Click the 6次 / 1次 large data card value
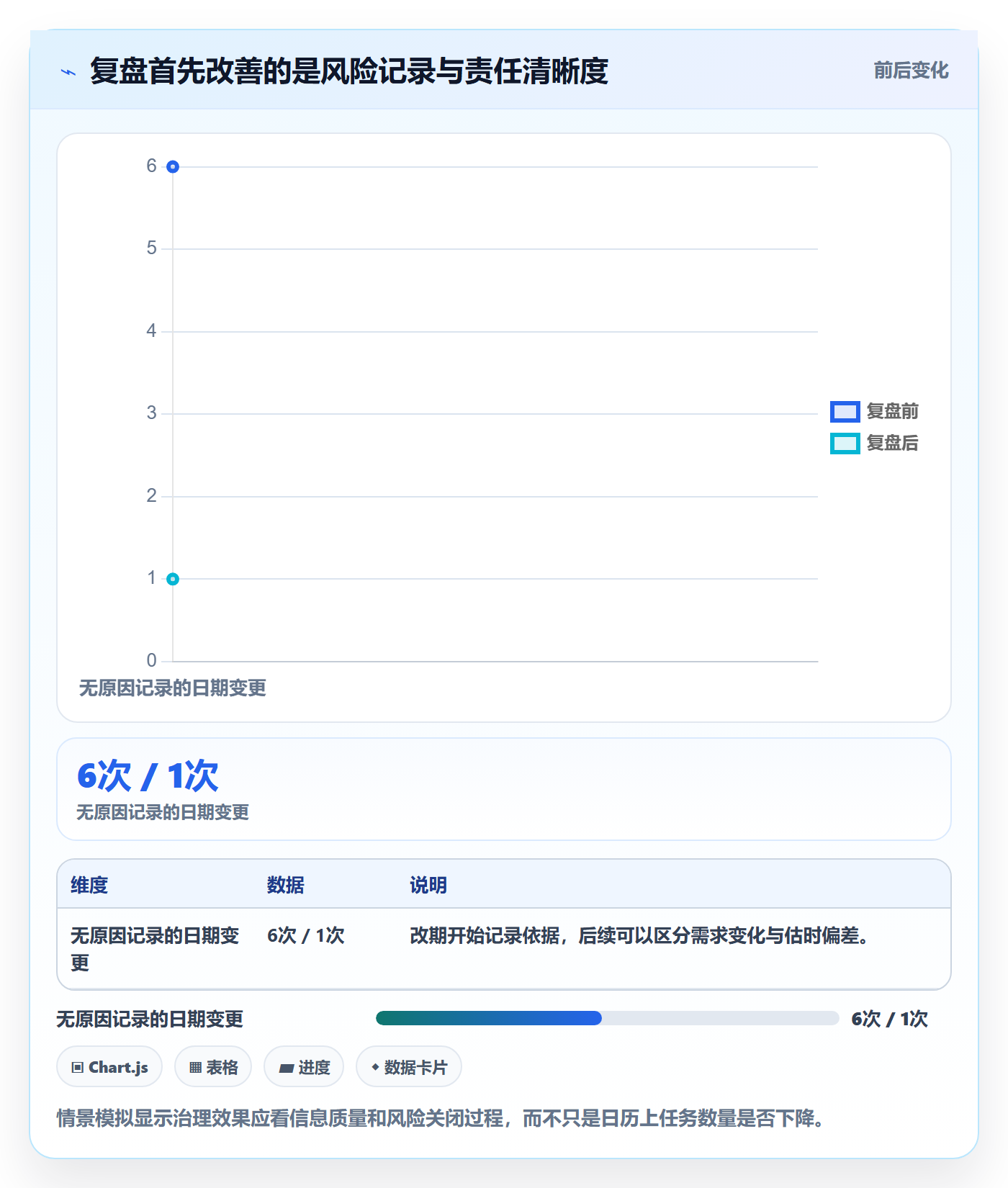This screenshot has height=1188, width=1008. (148, 776)
